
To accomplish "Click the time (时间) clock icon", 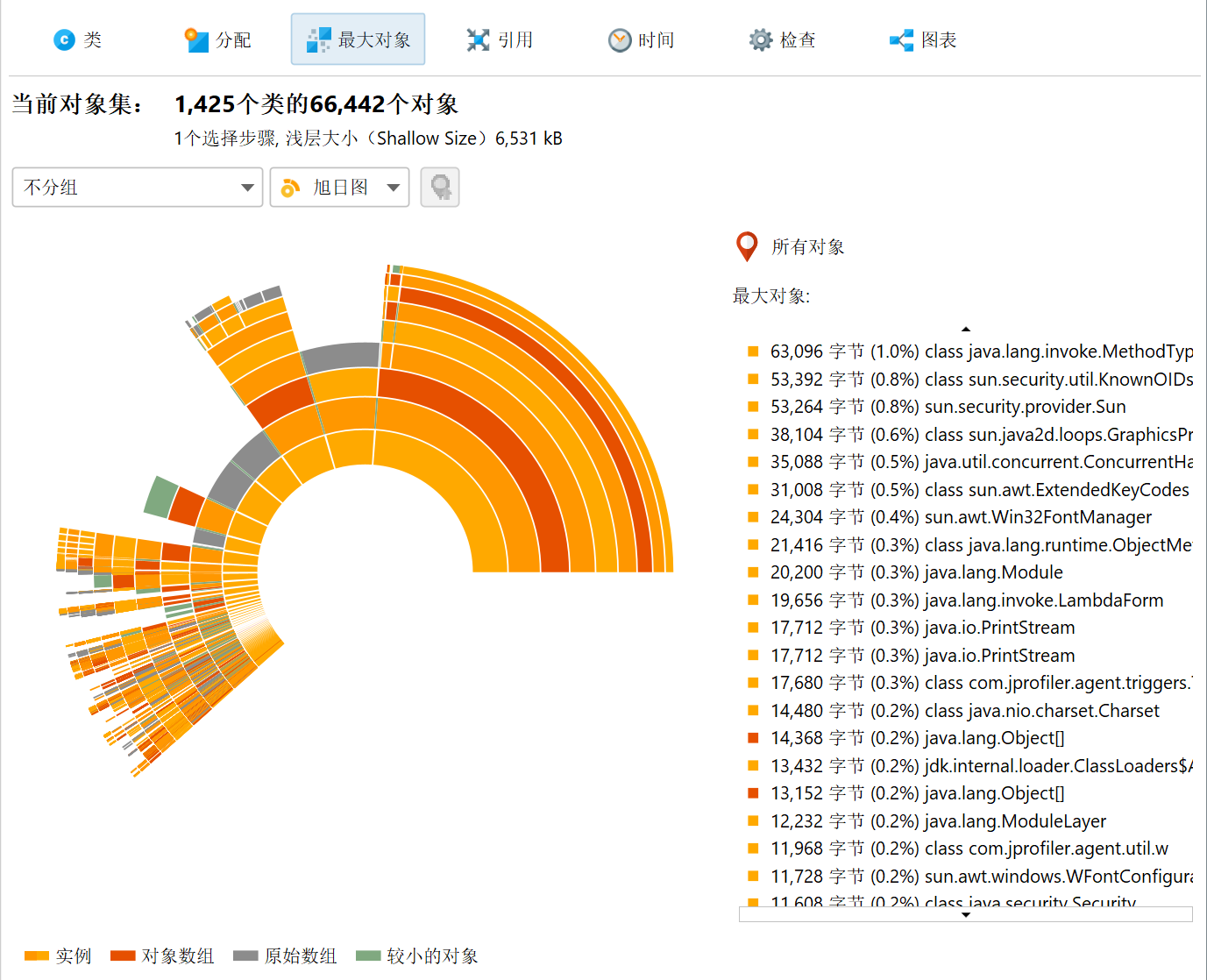I will tap(620, 39).
